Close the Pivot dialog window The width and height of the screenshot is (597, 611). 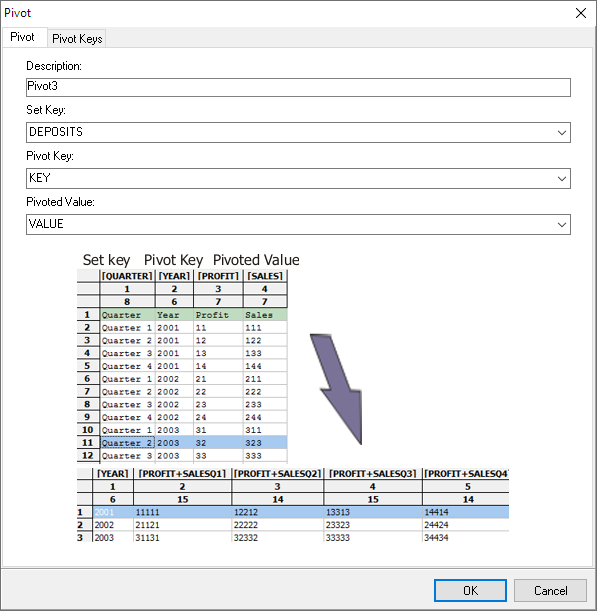tap(580, 13)
